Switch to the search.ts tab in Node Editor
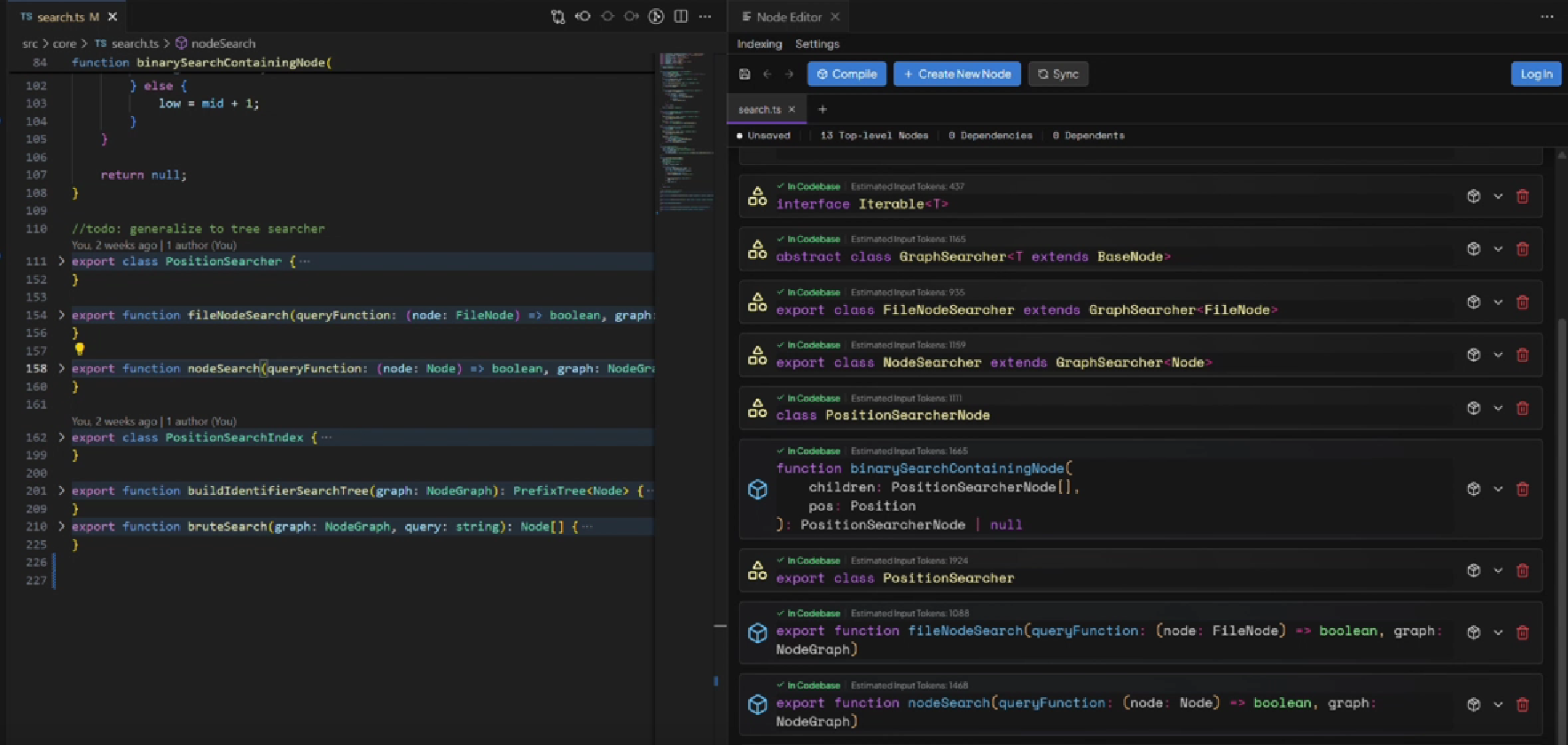 pos(760,110)
